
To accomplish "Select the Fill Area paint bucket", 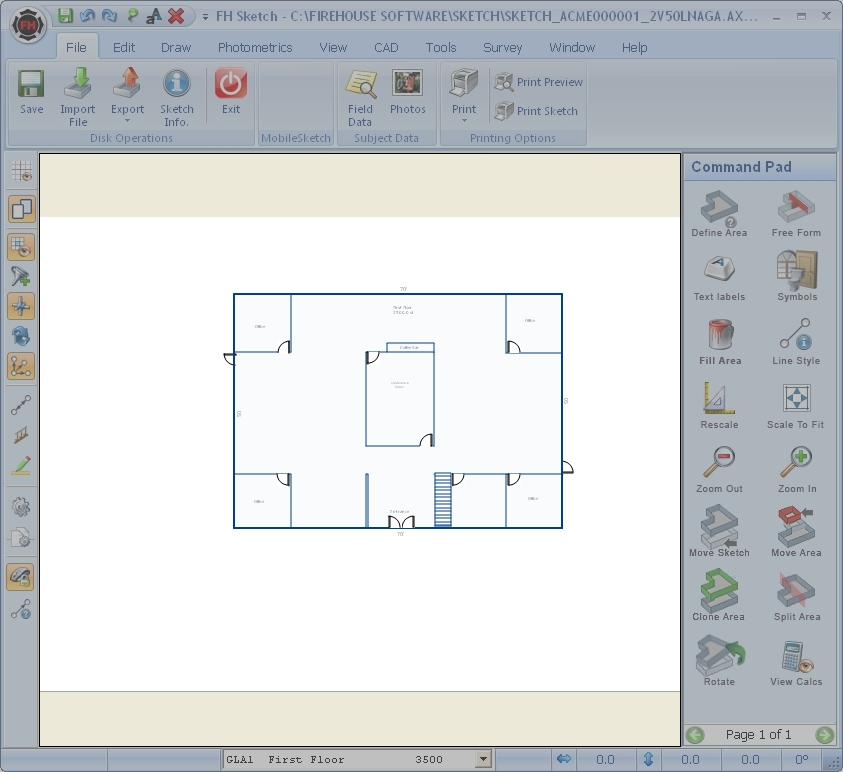I will point(720,342).
